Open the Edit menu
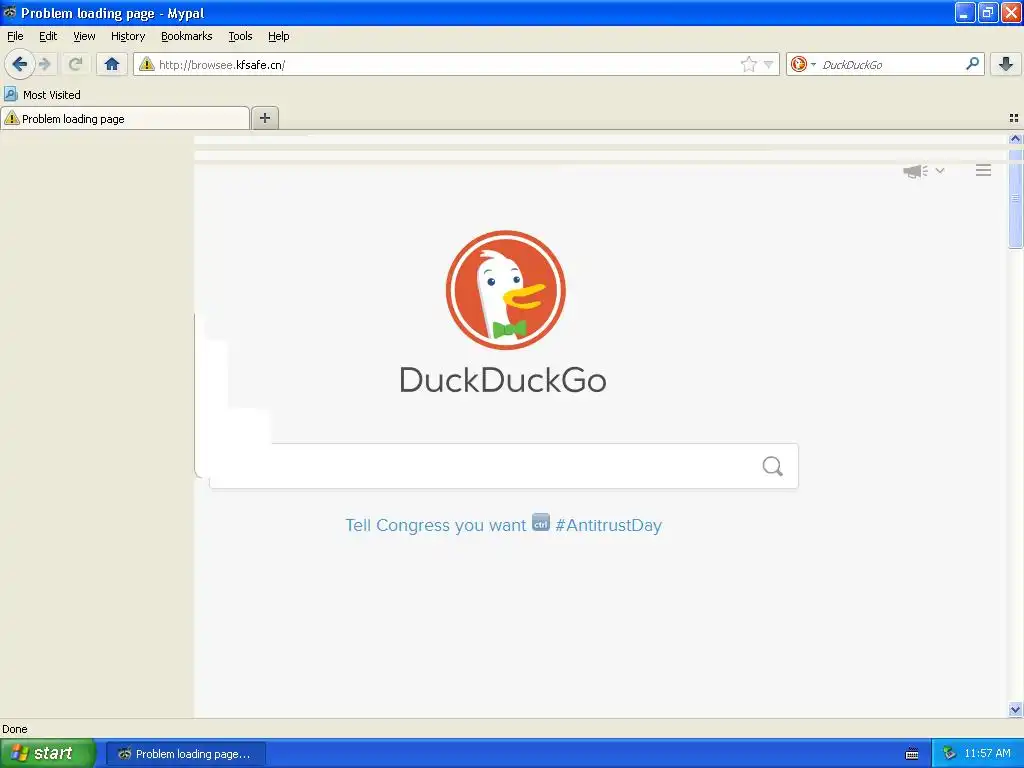This screenshot has width=1024, height=768. tap(48, 36)
